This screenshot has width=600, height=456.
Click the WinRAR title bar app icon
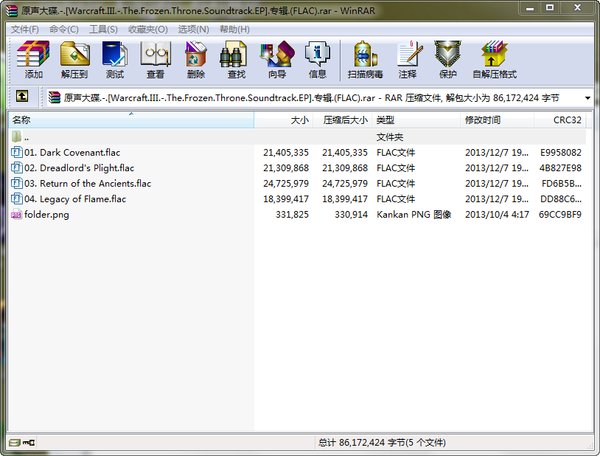(x=12, y=11)
